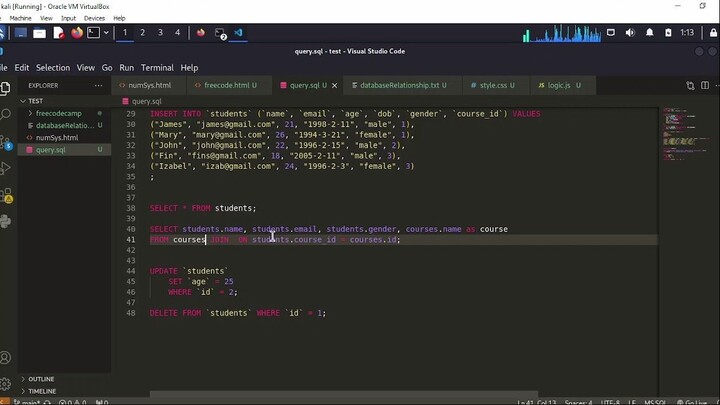Open the Edit menu in VS Code
The height and width of the screenshot is (405, 720).
[x=22, y=68]
